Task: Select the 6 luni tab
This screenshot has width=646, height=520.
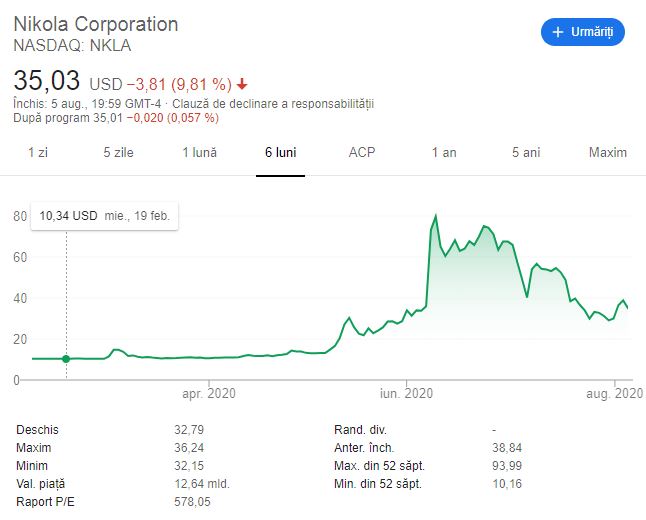Action: (280, 152)
